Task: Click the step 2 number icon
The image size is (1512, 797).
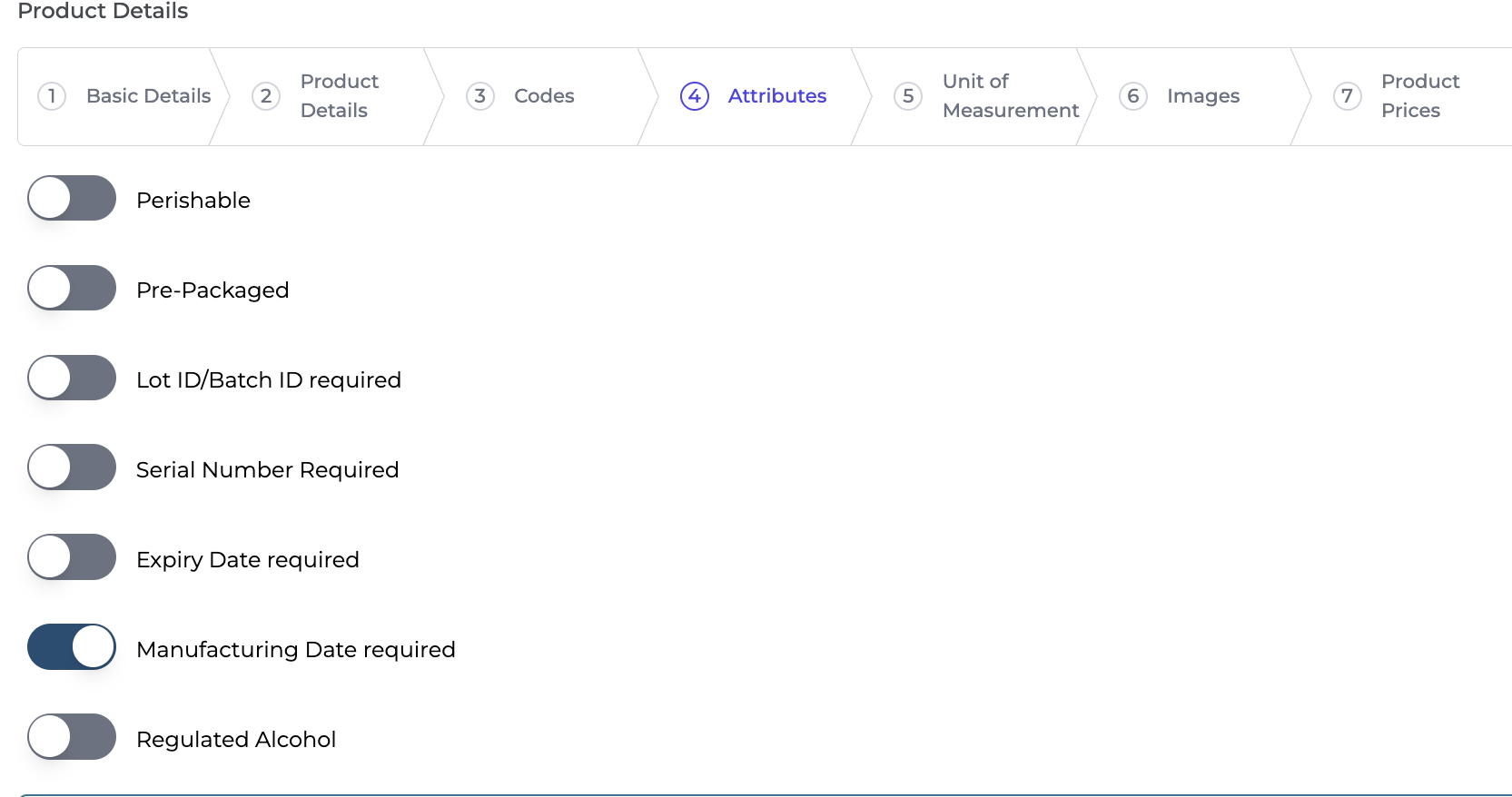Action: (x=266, y=96)
